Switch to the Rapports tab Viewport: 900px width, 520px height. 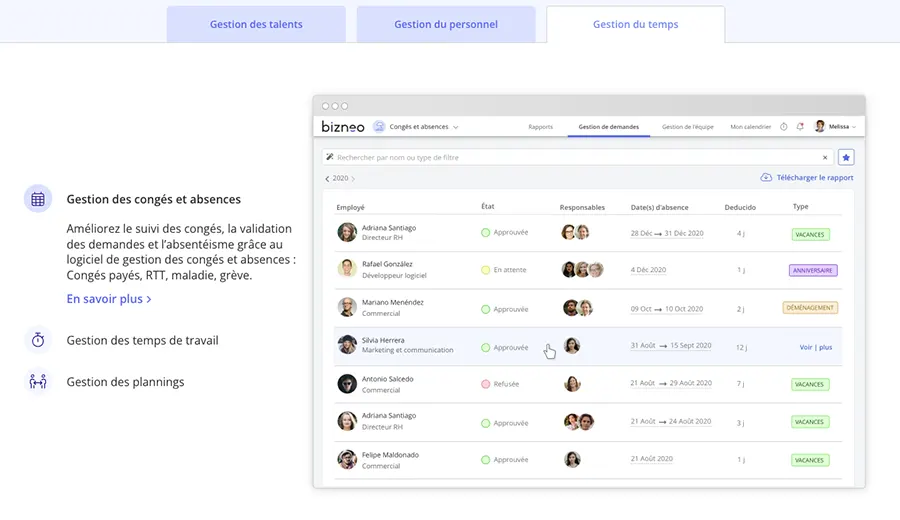(541, 127)
